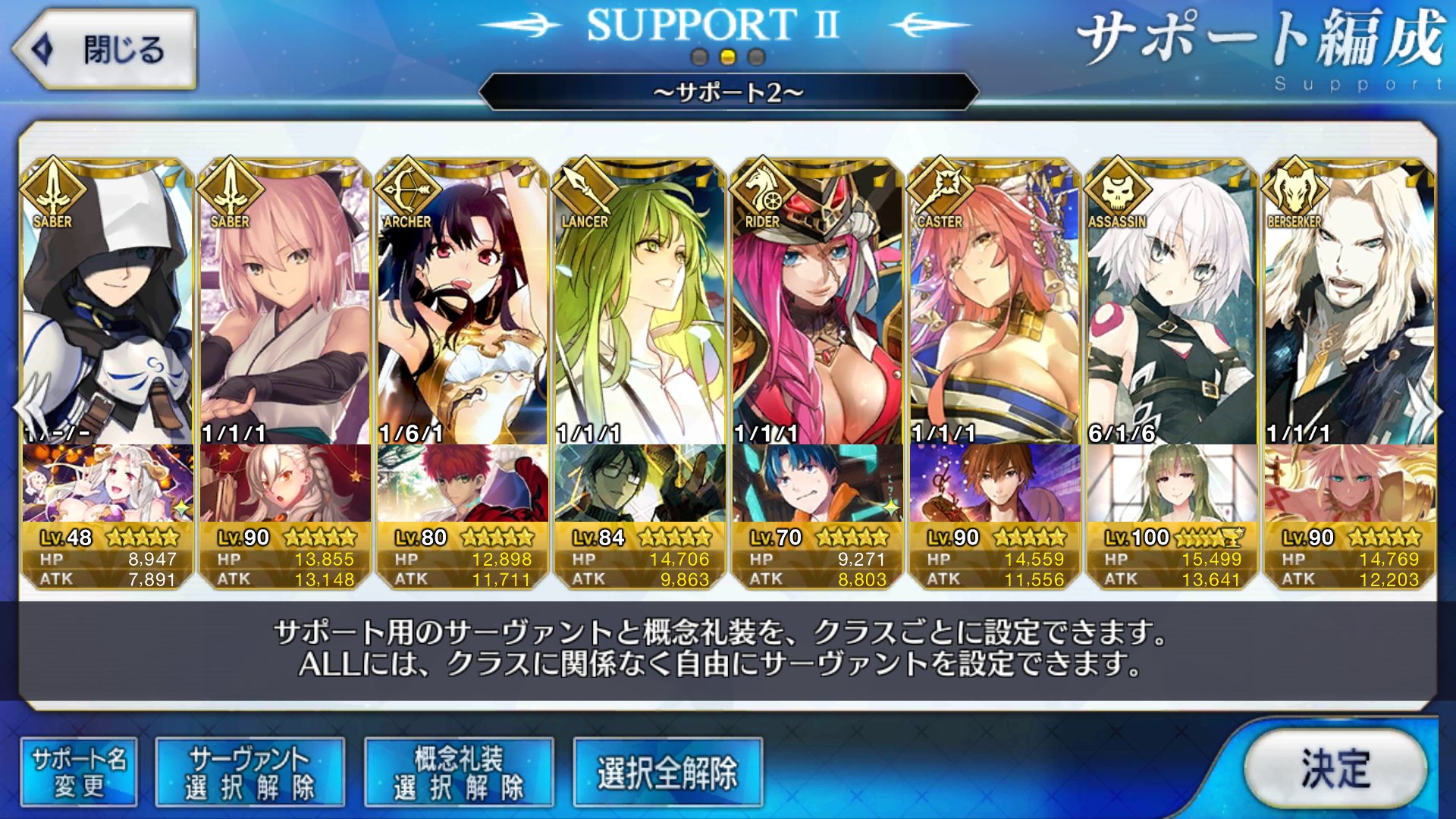Open the サポート2 title banner

728,92
